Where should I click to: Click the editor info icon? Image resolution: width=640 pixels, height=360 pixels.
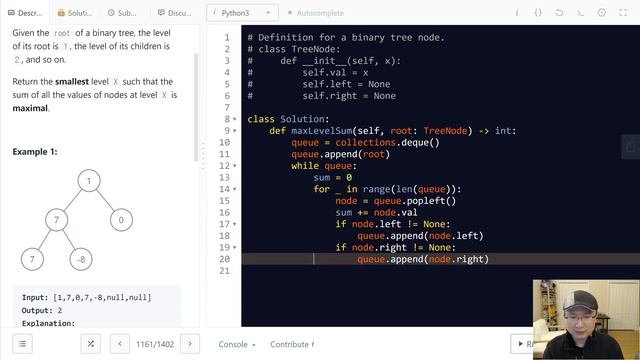[517, 13]
